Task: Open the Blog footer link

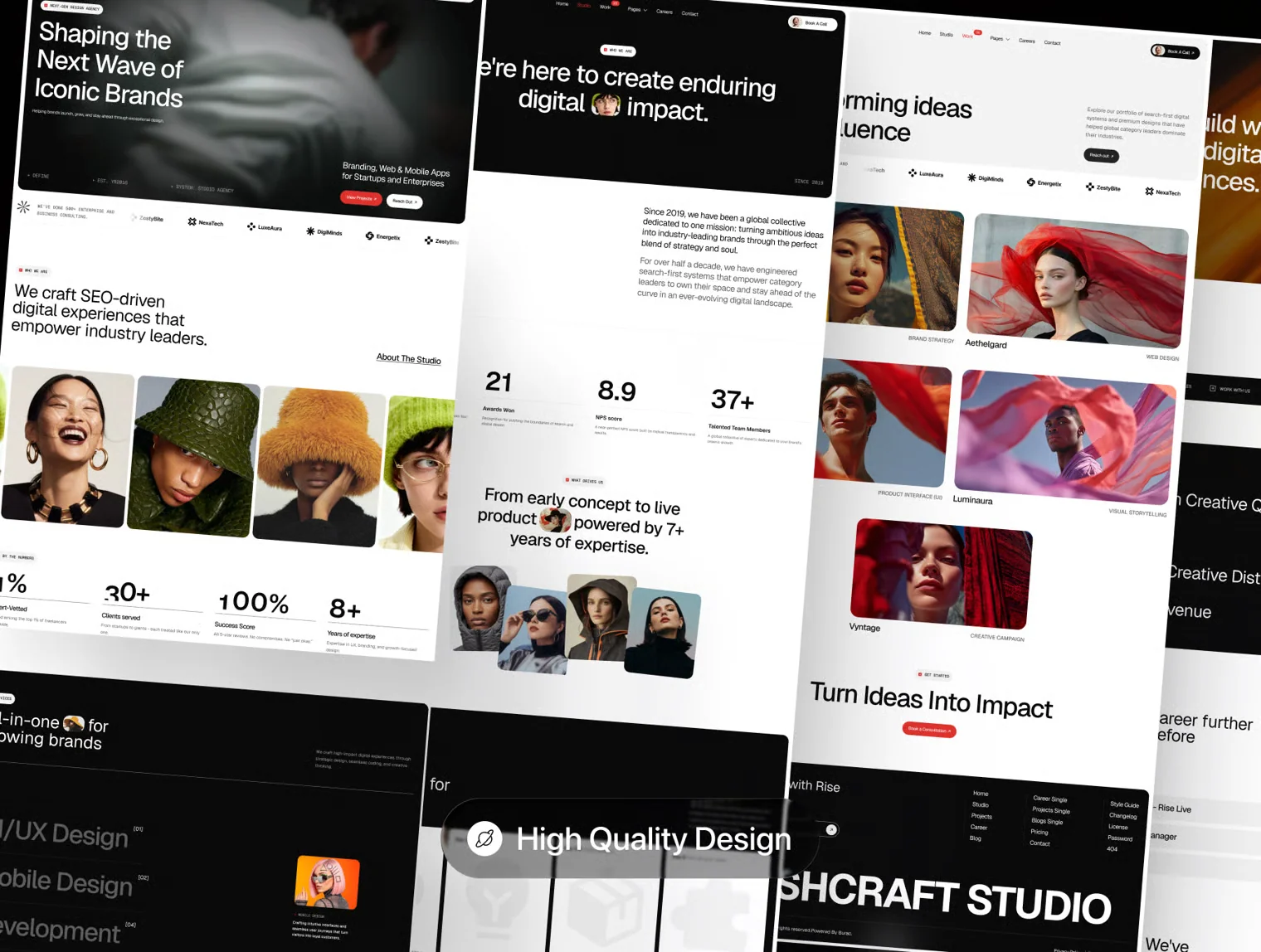Action: (x=975, y=838)
